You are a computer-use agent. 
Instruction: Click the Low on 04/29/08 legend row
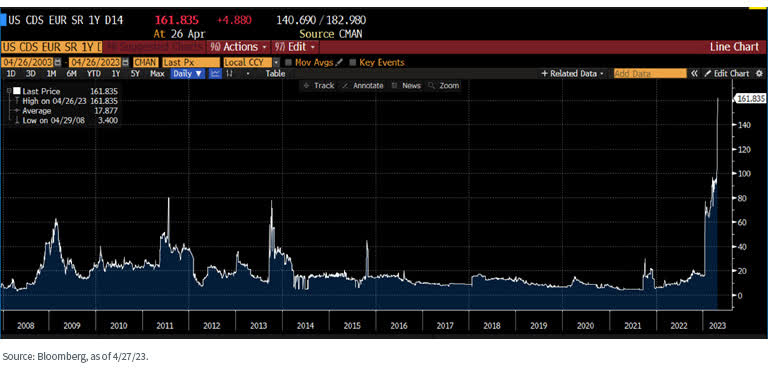click(x=66, y=120)
